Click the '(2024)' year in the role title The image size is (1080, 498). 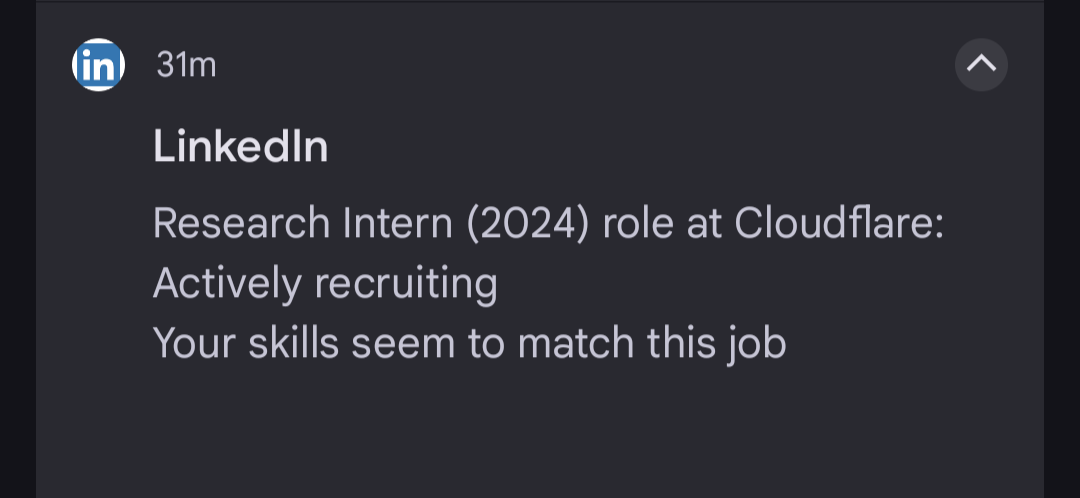tap(528, 225)
